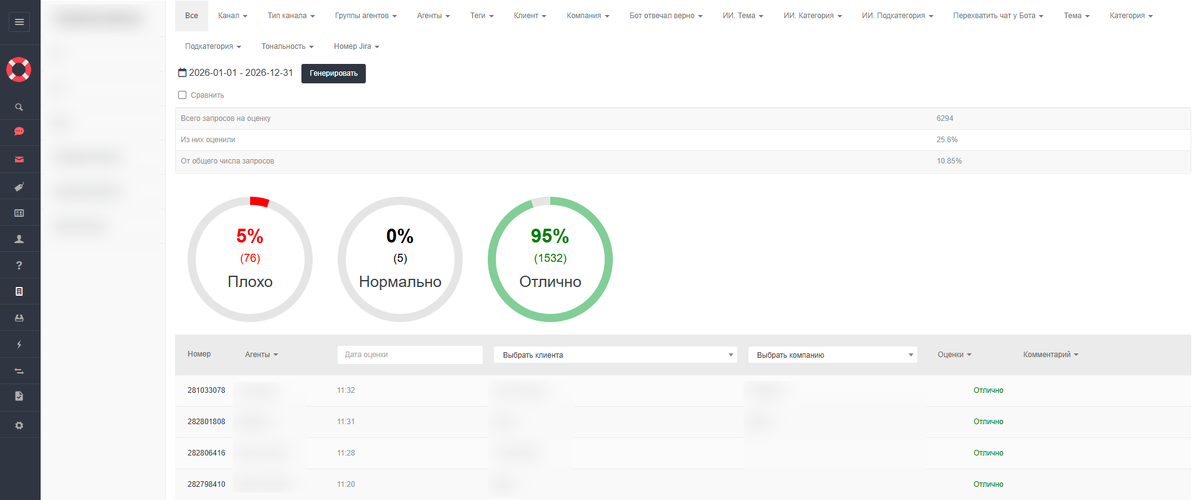Screen dimensions: 1200x500
Task: Open the hamburger menu at top of sidebar
Action: 19,21
